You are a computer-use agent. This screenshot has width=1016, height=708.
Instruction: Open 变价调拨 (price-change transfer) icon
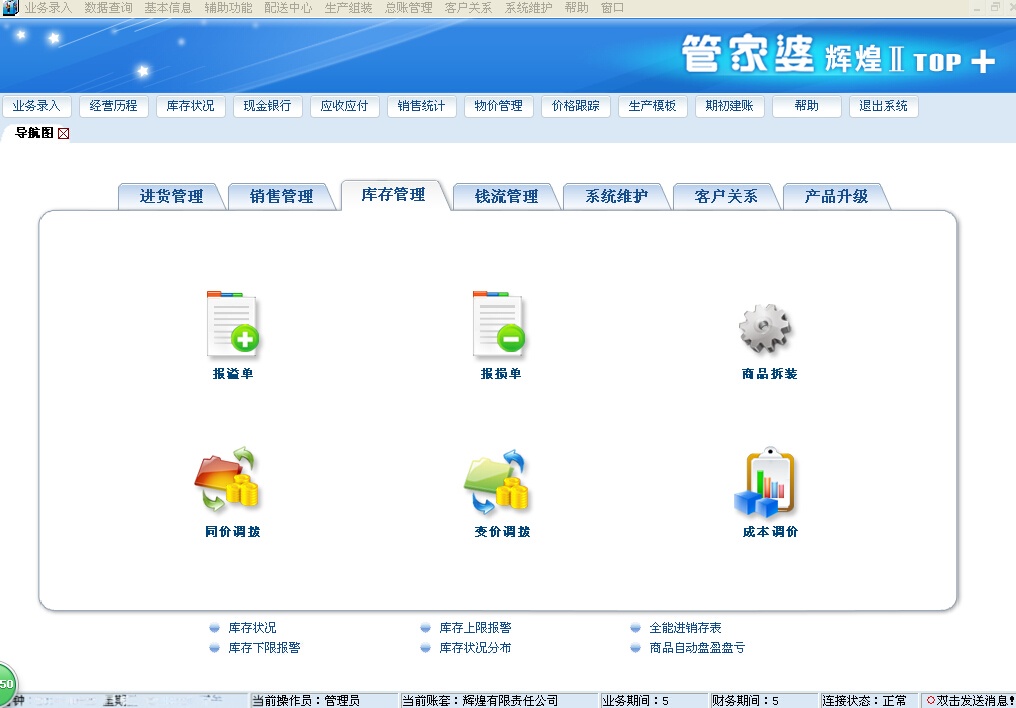click(499, 480)
